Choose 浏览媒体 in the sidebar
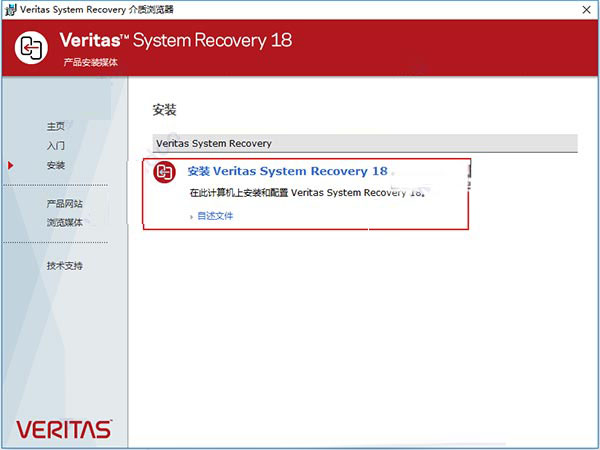The width and height of the screenshot is (600, 450). click(x=65, y=222)
